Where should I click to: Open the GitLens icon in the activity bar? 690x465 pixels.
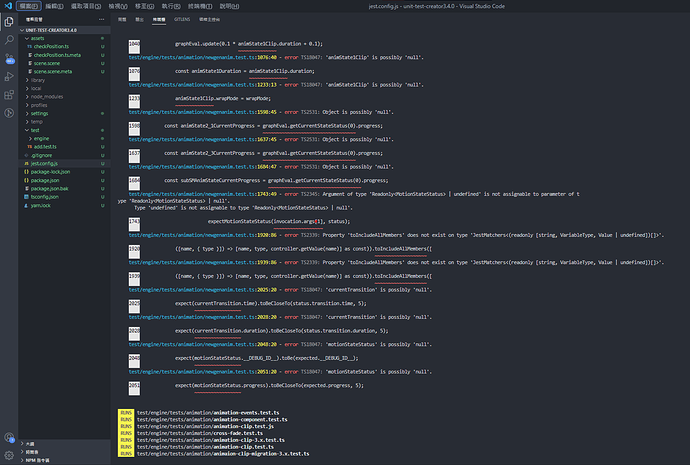pyautogui.click(x=9, y=113)
